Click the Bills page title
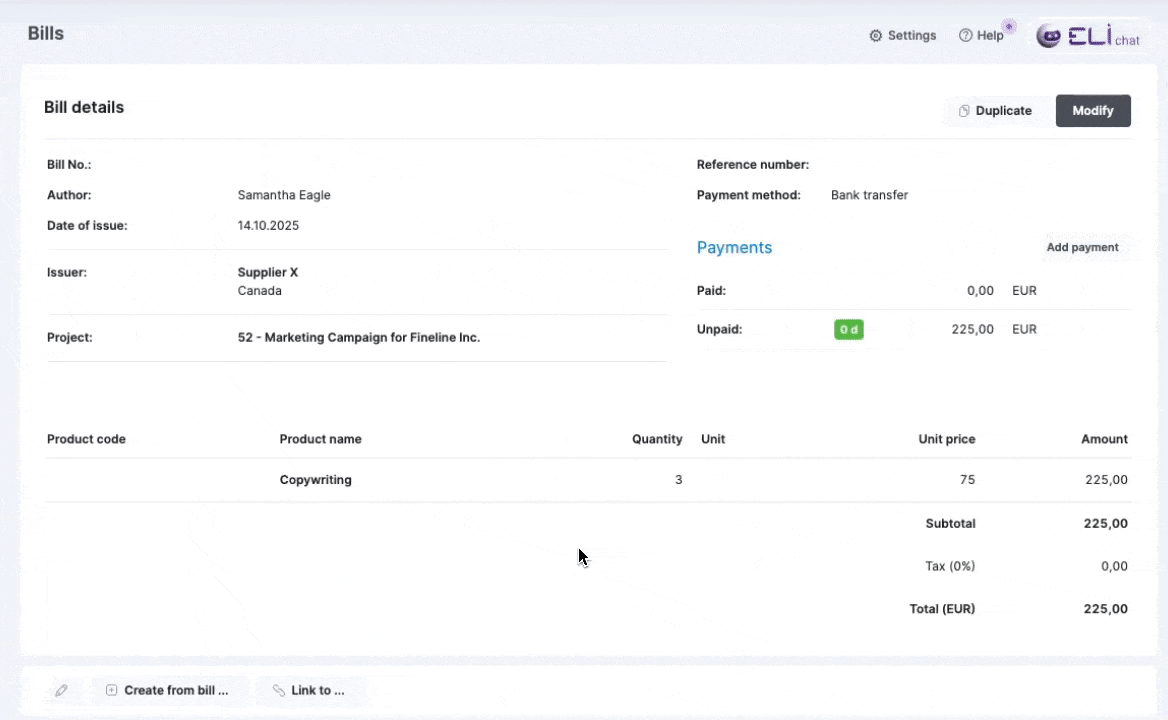The height and width of the screenshot is (720, 1168). 46,33
